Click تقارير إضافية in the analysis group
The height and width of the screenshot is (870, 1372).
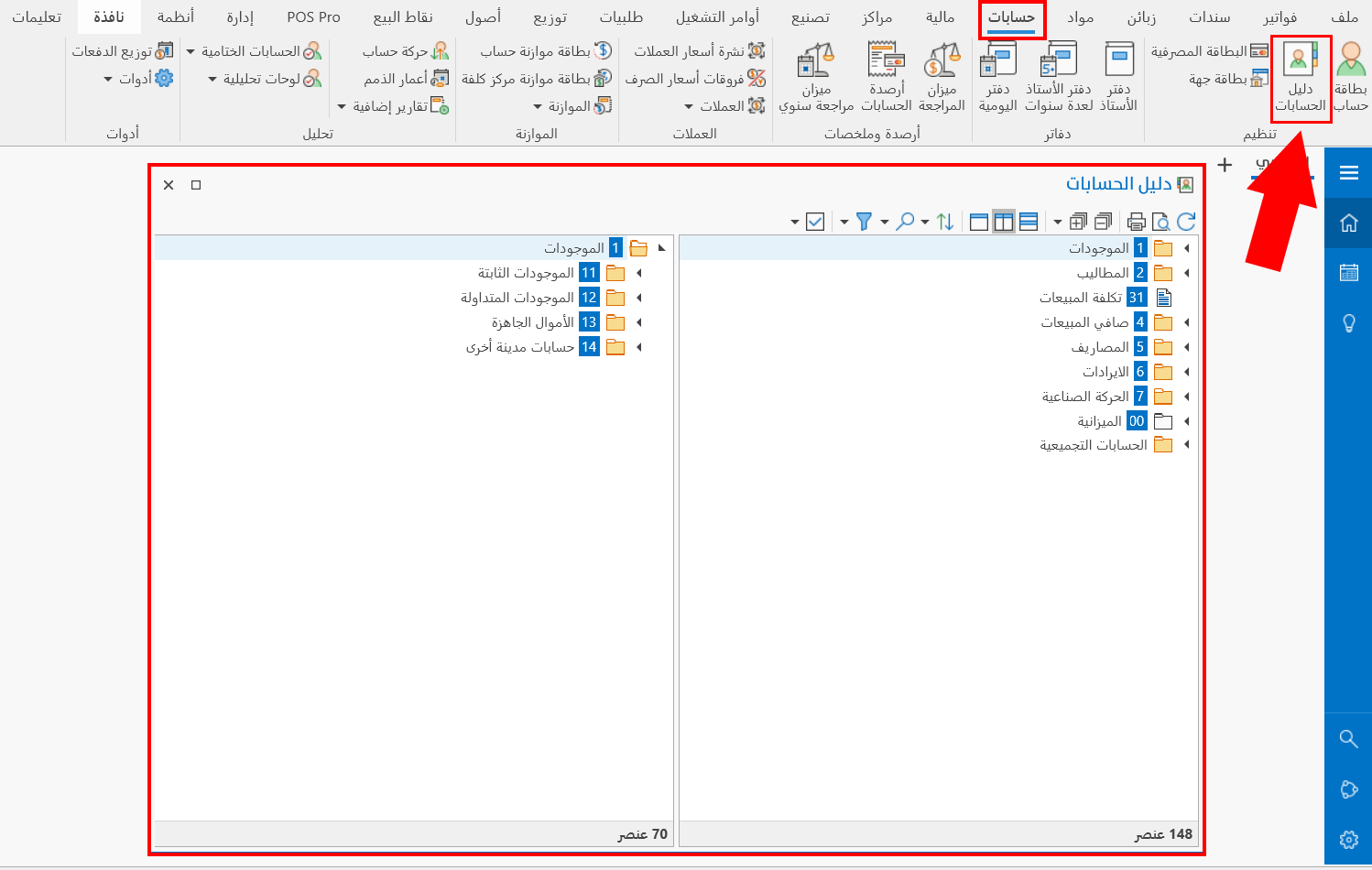point(392,105)
